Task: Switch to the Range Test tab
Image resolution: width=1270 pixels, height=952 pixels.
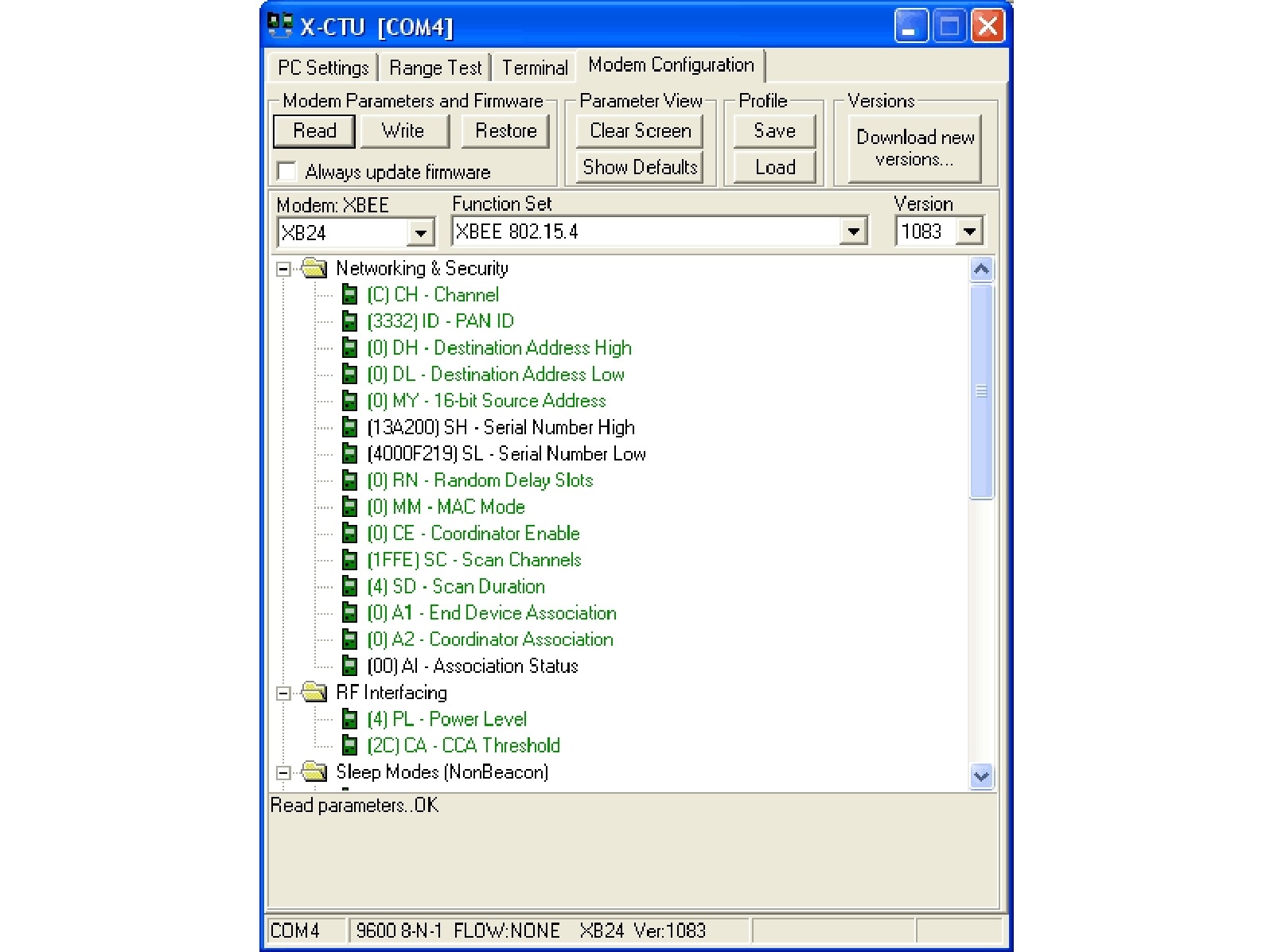Action: pos(435,68)
